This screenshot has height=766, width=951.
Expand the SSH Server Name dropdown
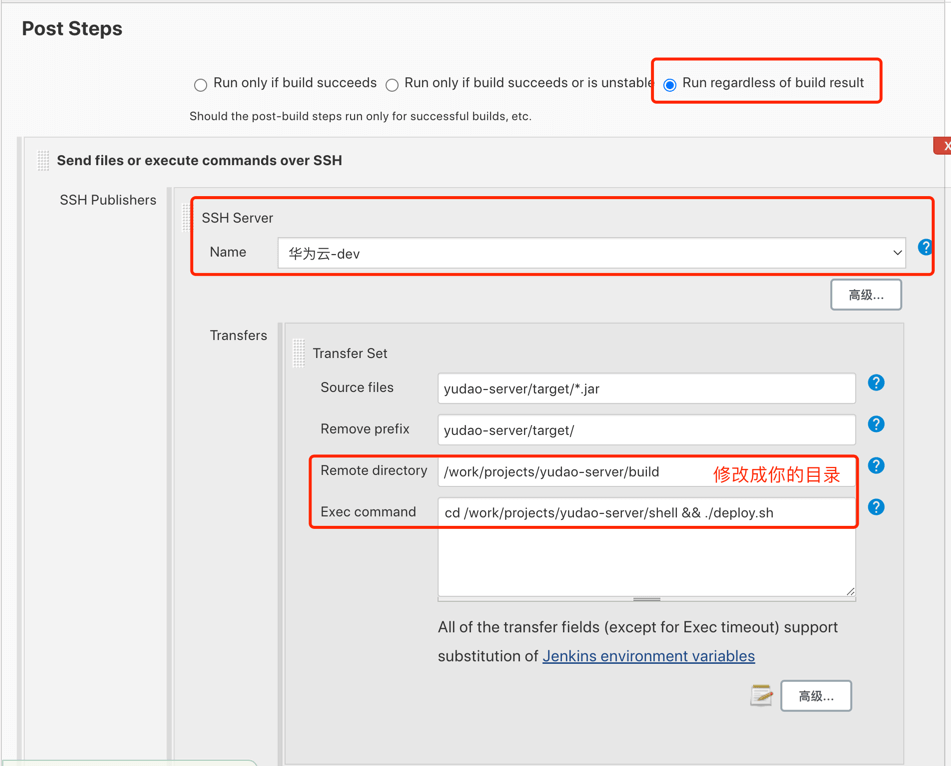(x=592, y=253)
